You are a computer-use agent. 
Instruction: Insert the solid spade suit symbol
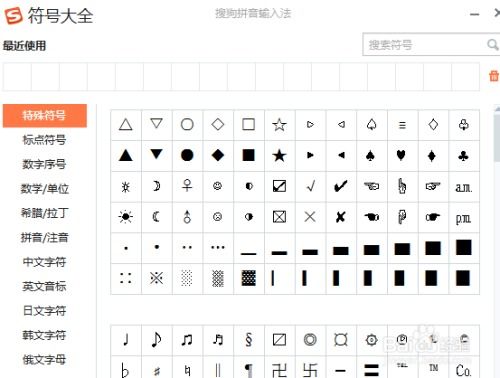371,155
